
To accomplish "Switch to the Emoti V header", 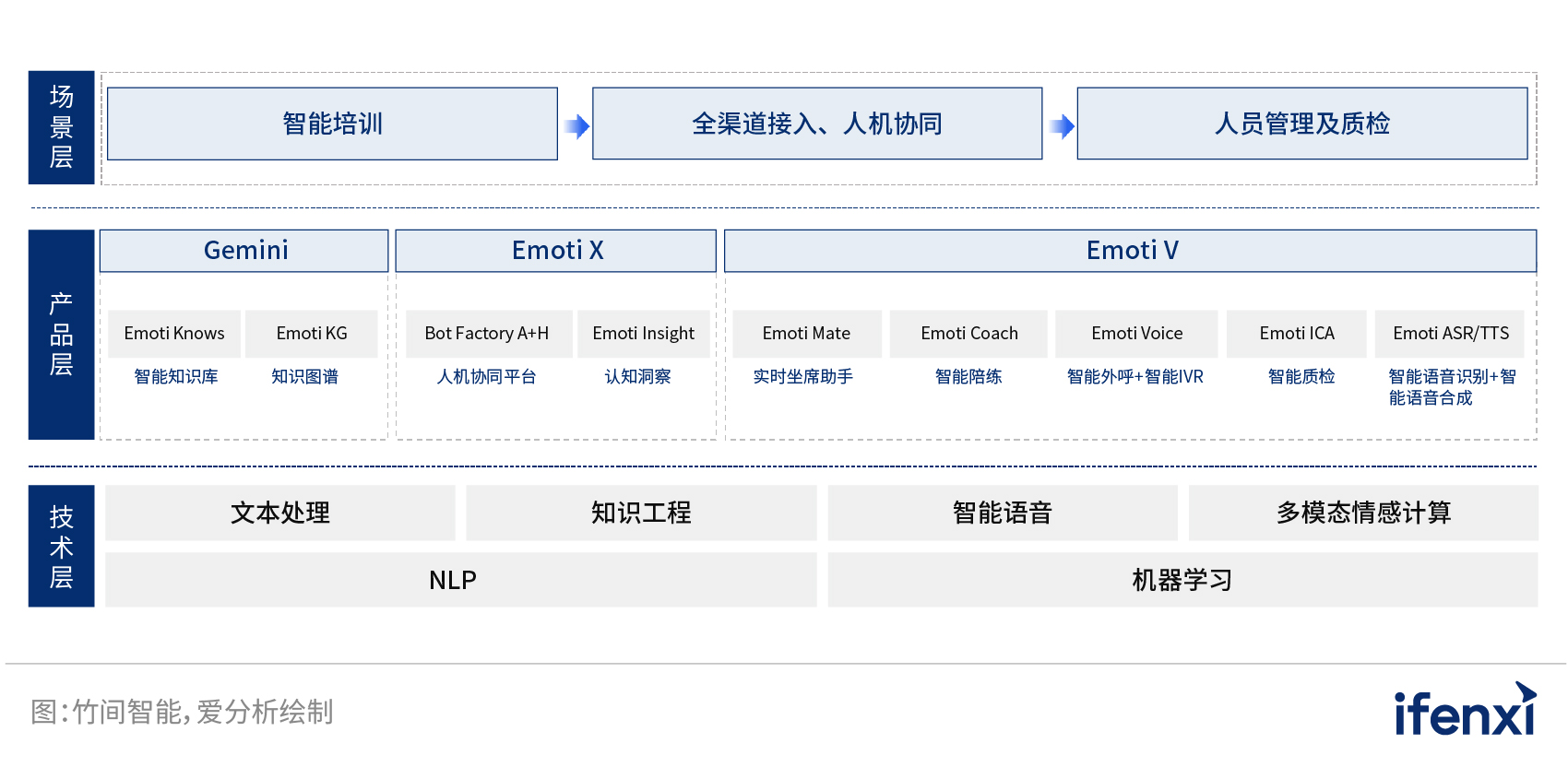I will pyautogui.click(x=1131, y=251).
